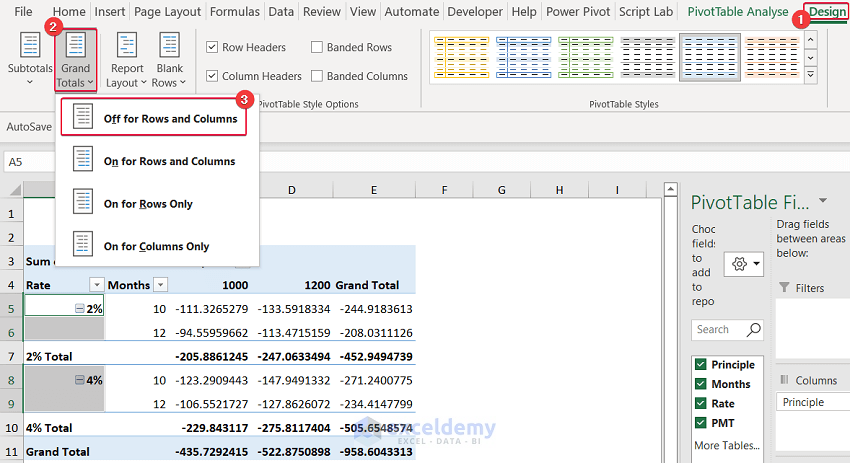Click the Grand Totals button
The image size is (850, 463).
pyautogui.click(x=75, y=59)
